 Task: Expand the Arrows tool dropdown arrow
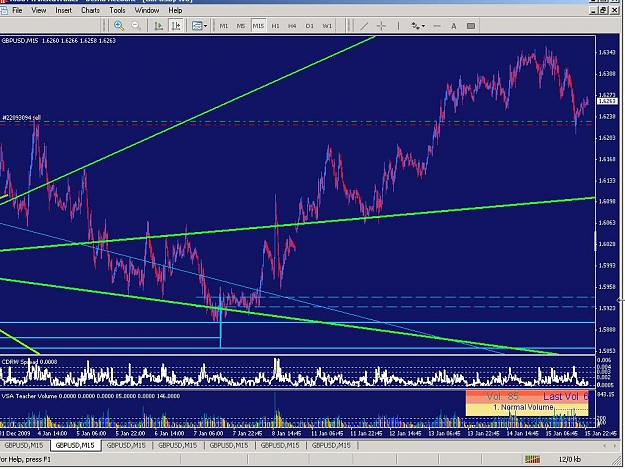pos(423,26)
